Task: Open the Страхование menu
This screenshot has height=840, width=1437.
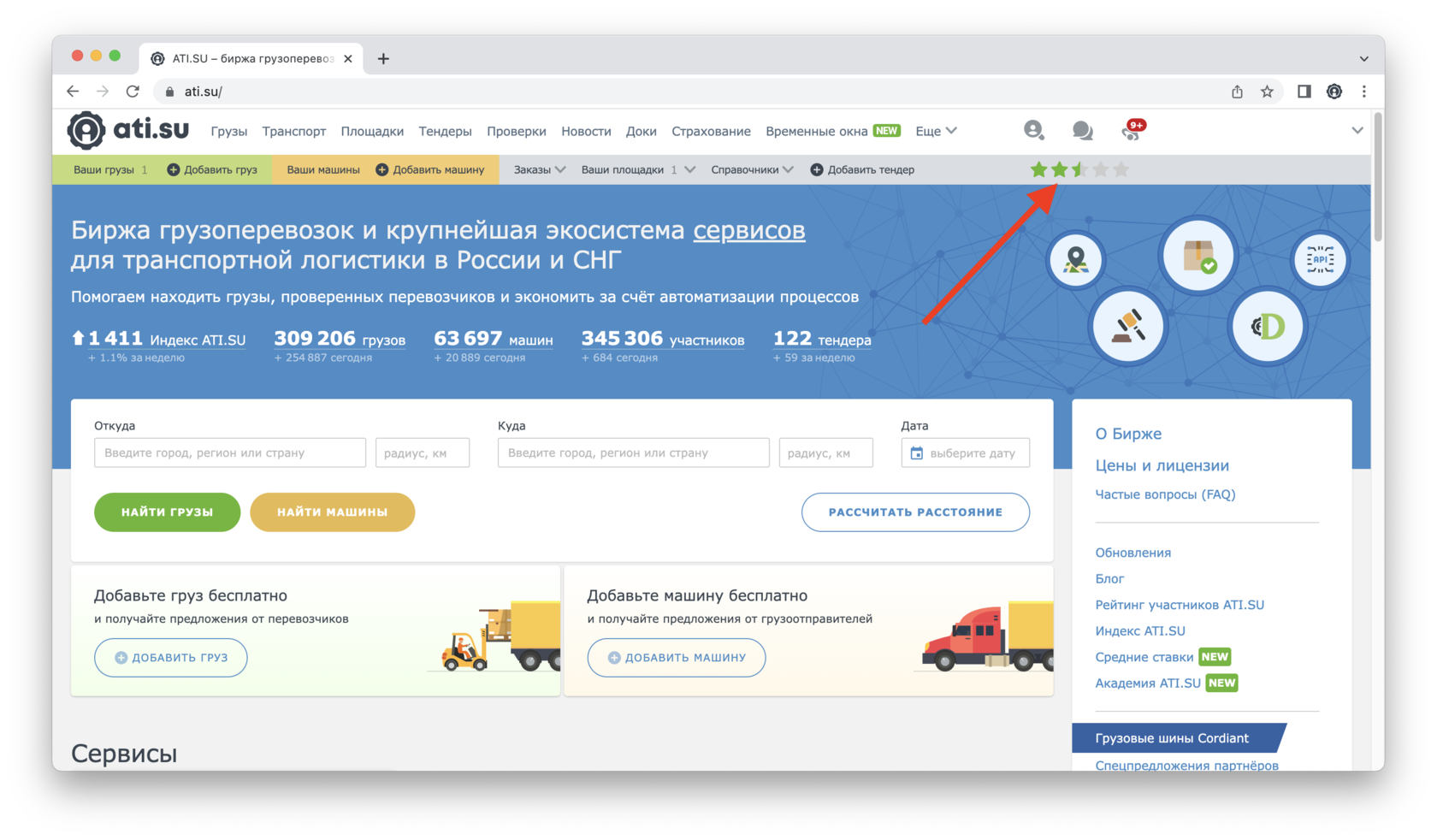Action: pyautogui.click(x=711, y=131)
